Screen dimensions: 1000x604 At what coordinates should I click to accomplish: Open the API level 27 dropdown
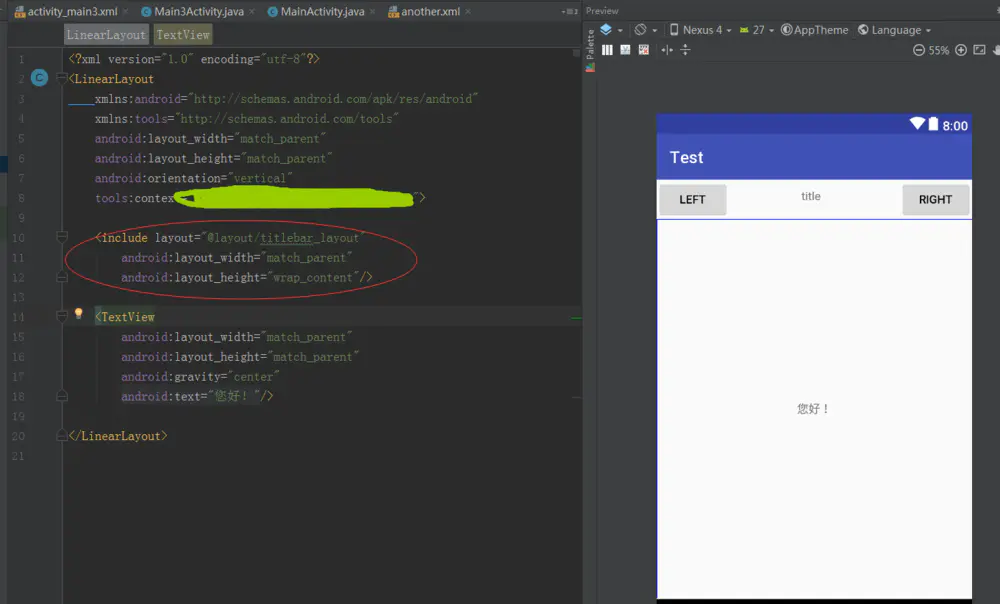(756, 29)
